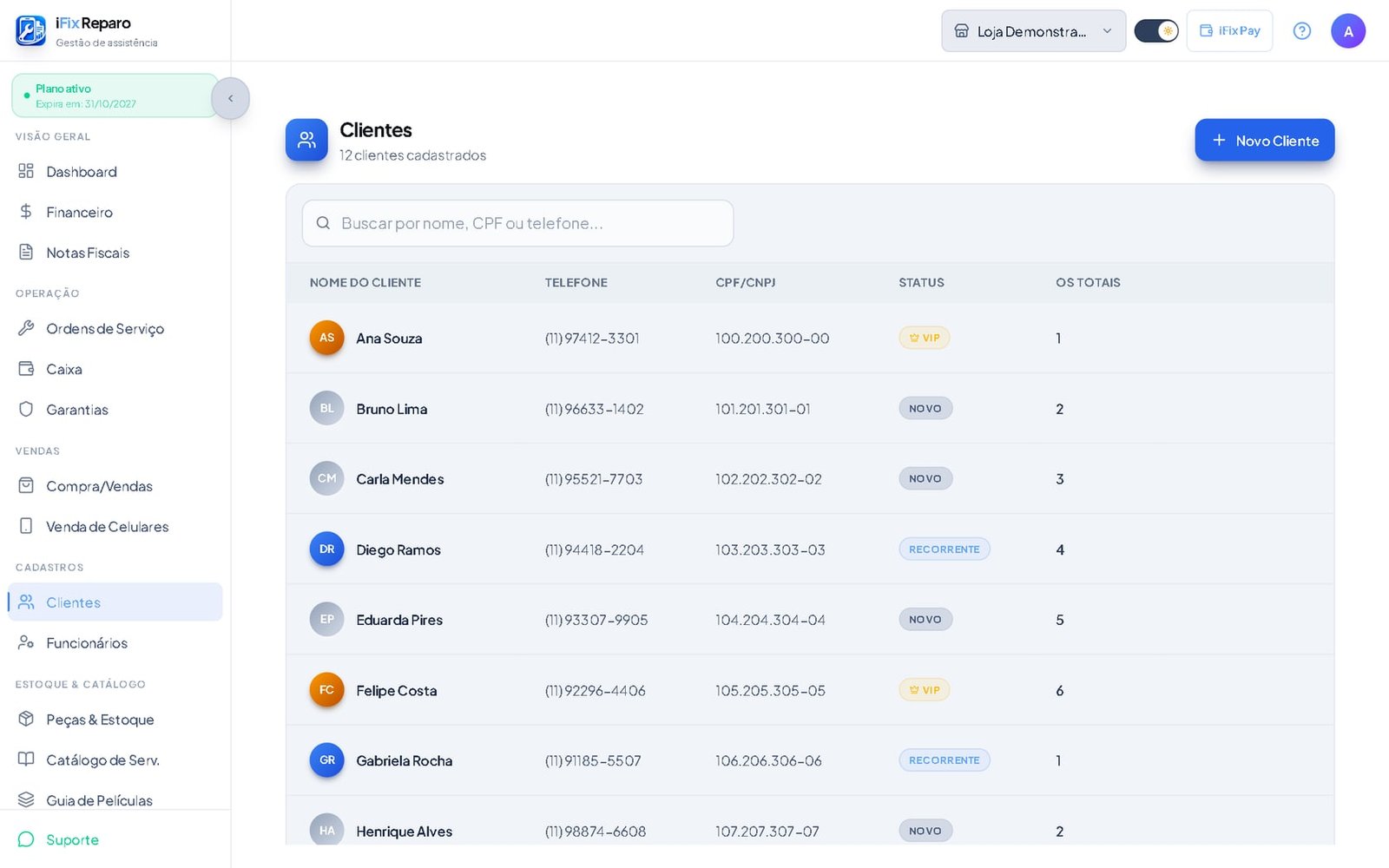This screenshot has height=868, width=1389.
Task: Click the DR avatar for Diego Ramos
Action: (x=326, y=549)
